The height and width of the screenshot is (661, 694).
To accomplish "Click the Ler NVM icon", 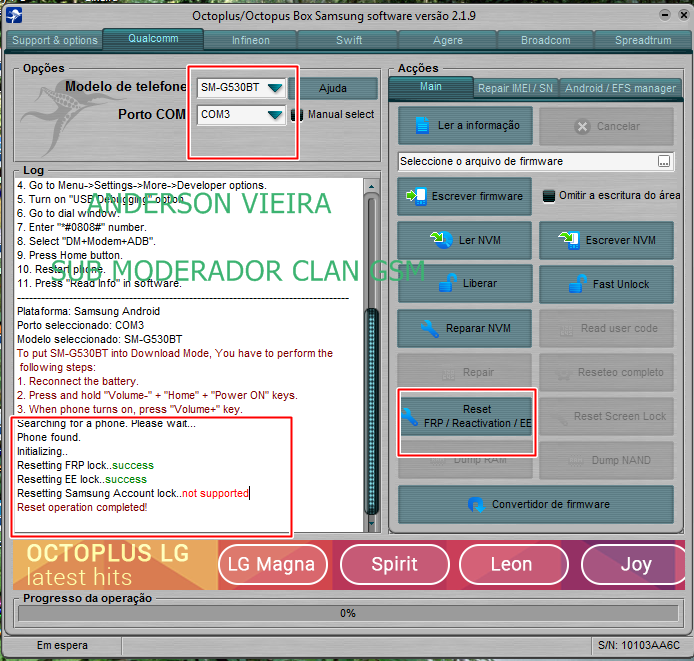I will (x=441, y=240).
